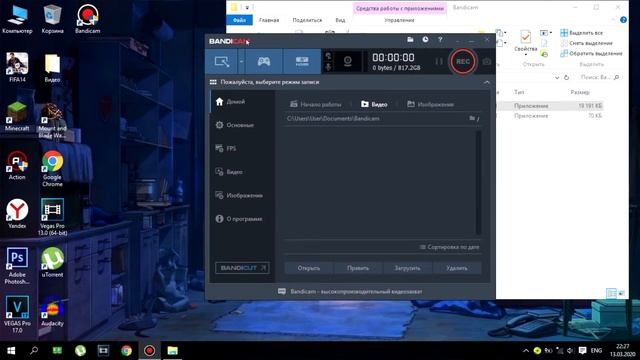Open the Поделиться ribbon tab in Explorer
The height and width of the screenshot is (360, 640).
(x=307, y=20)
